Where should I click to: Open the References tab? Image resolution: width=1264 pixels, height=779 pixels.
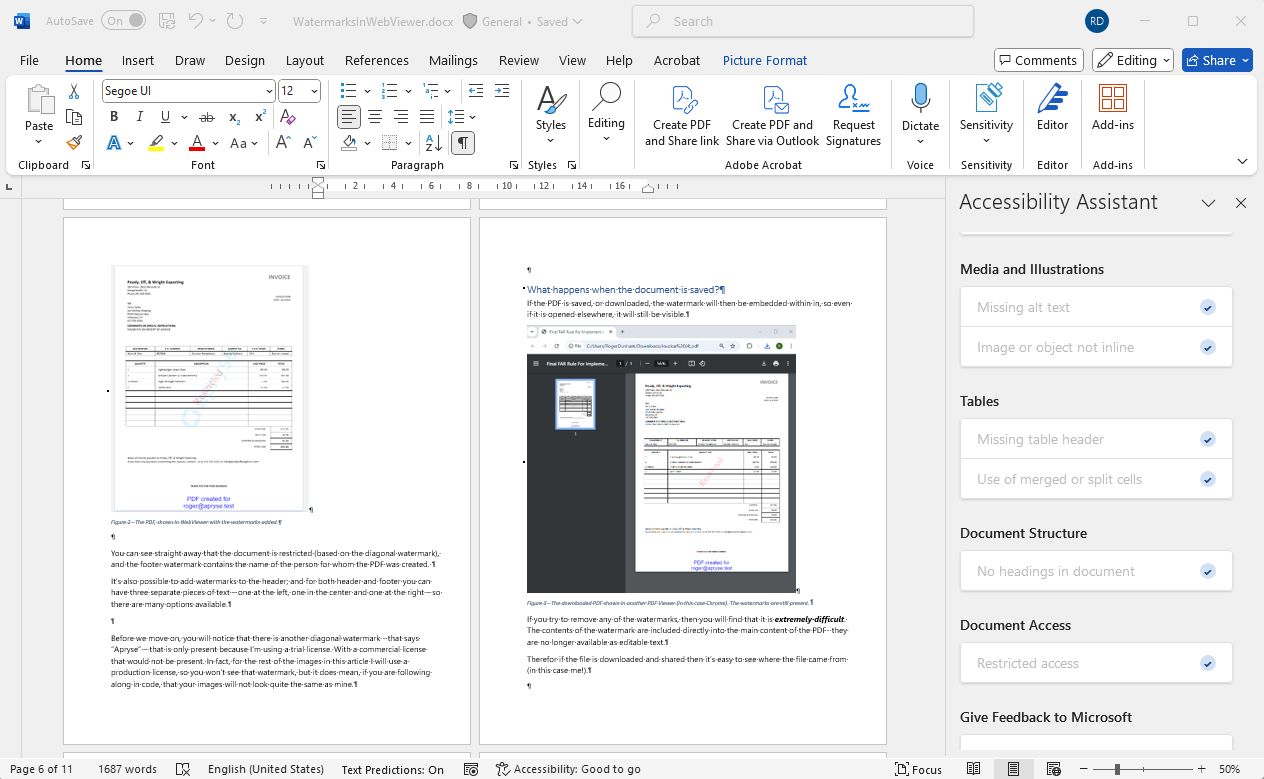376,60
